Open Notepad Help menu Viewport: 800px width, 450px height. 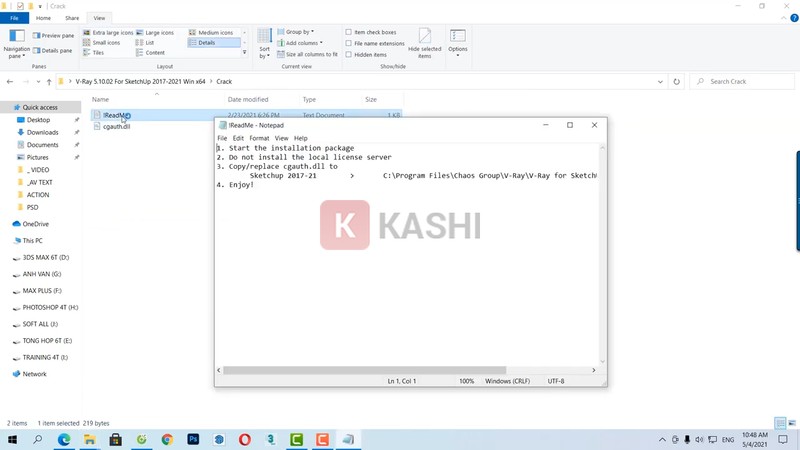[x=301, y=138]
